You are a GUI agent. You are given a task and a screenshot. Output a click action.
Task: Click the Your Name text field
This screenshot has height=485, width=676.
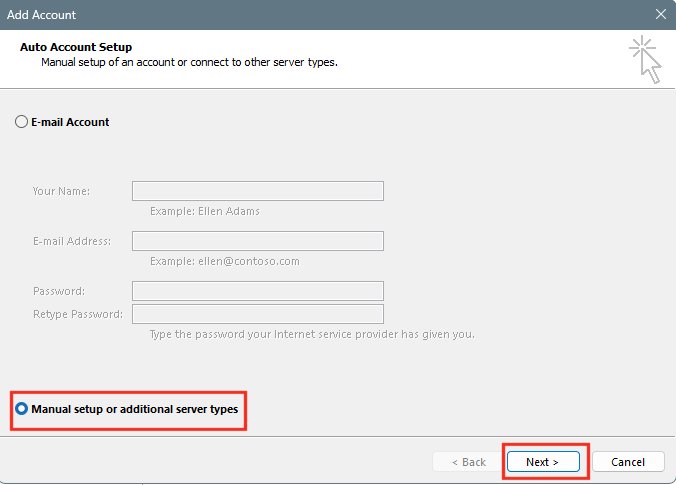coord(258,191)
